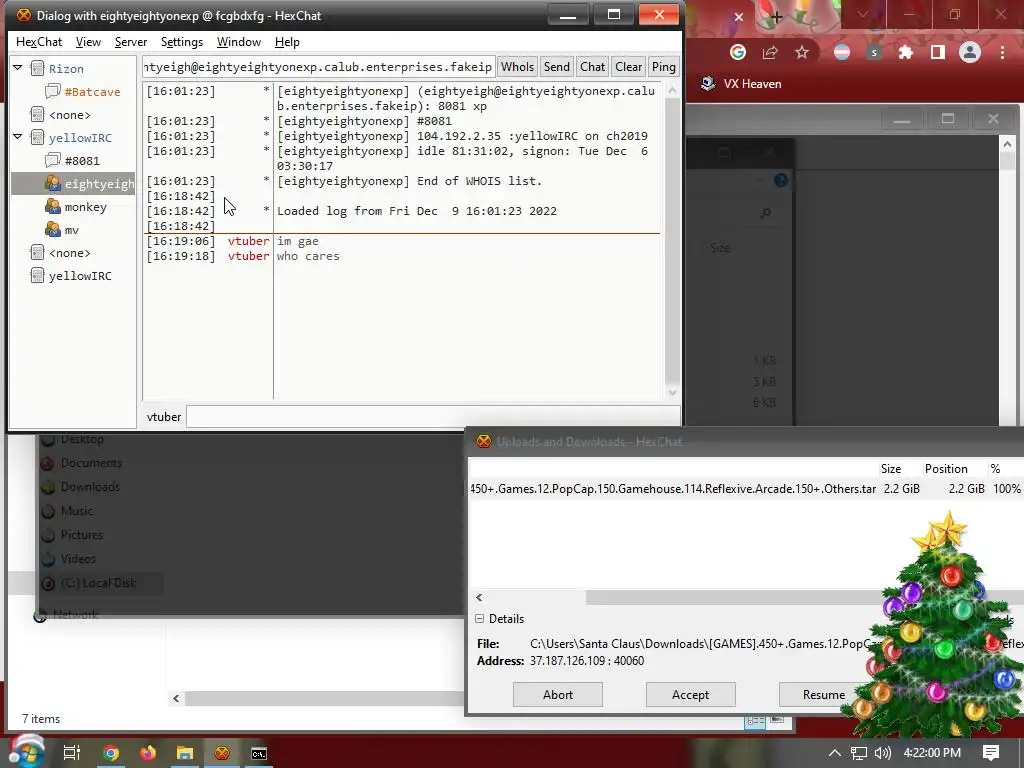1024x768 pixels.
Task: Click the Ping button
Action: (664, 67)
